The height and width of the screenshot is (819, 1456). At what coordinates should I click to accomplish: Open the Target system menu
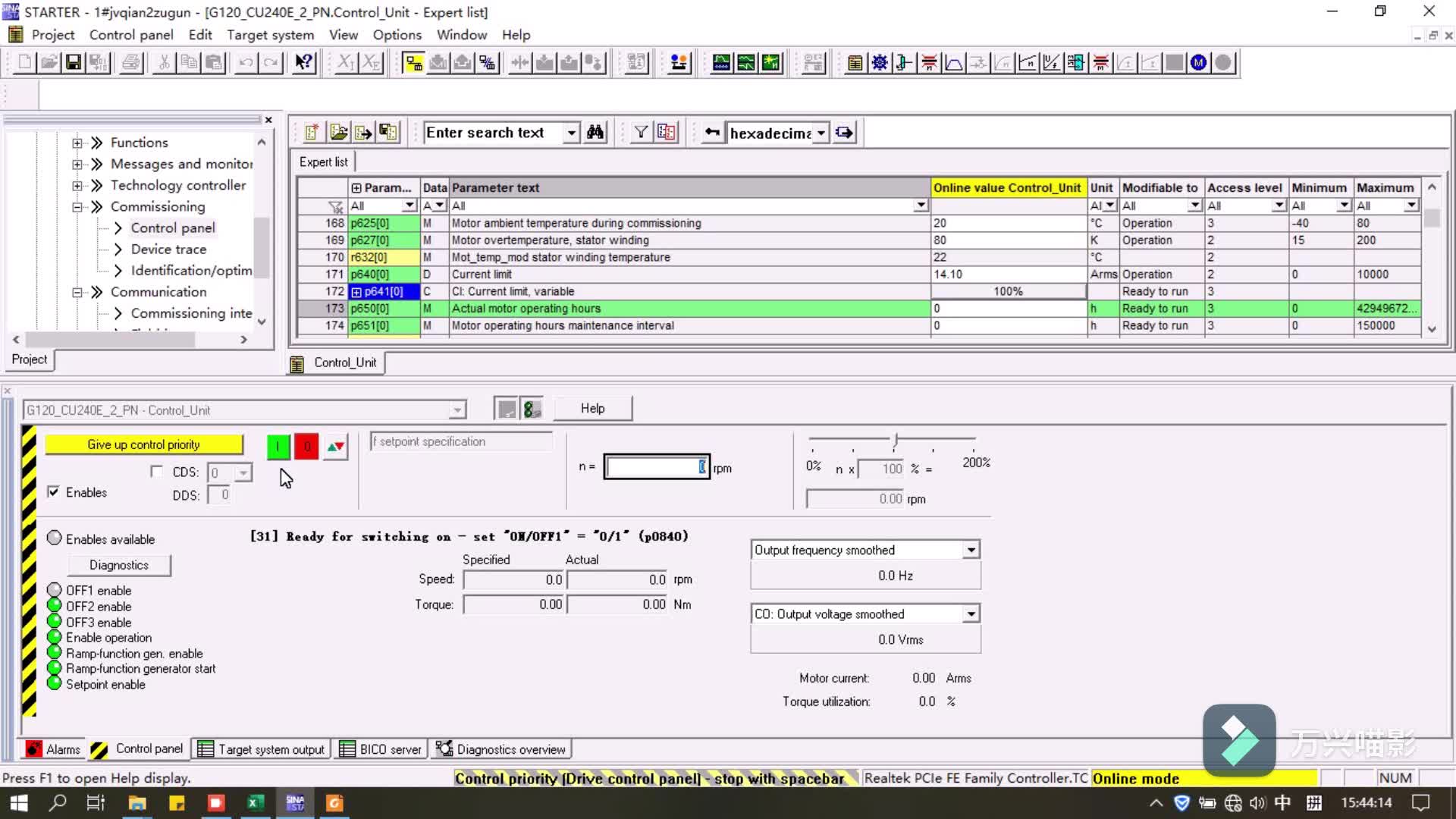point(270,35)
